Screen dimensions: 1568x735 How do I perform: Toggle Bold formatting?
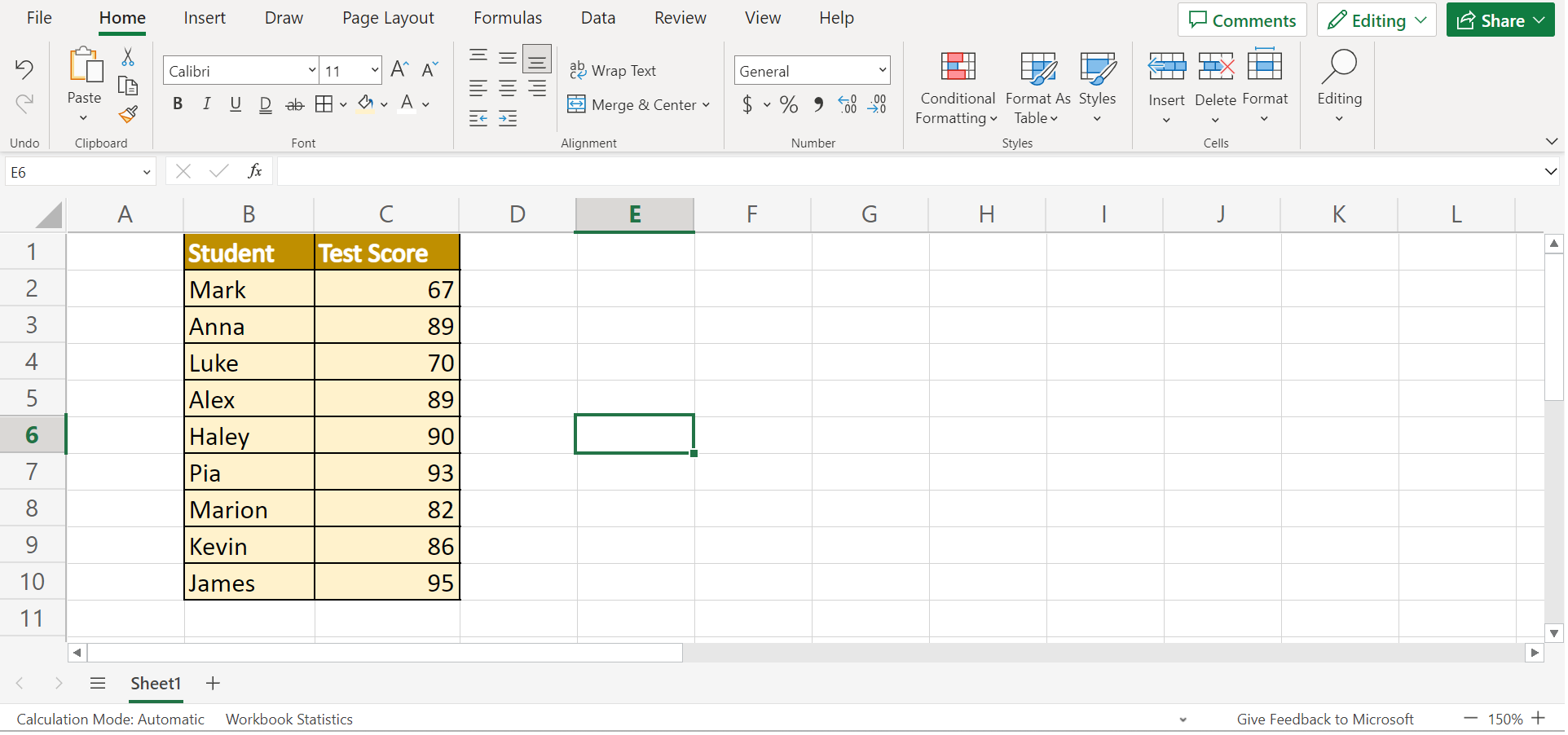178,104
